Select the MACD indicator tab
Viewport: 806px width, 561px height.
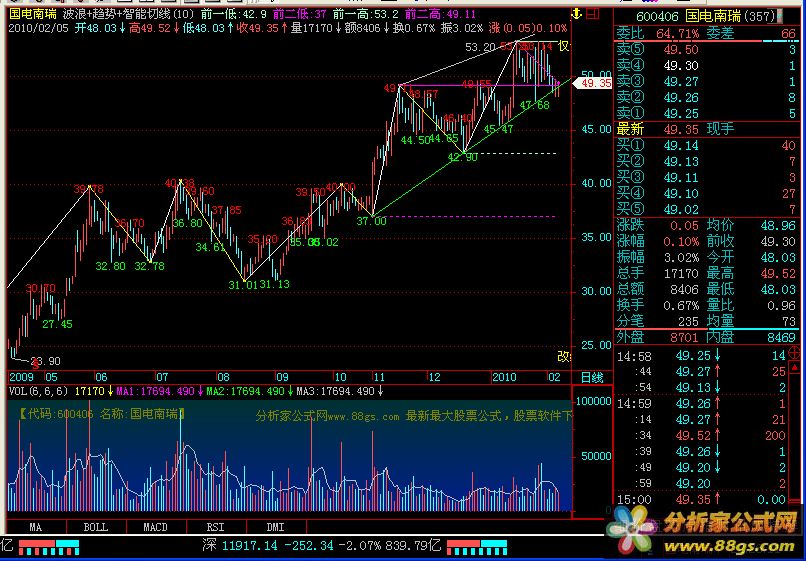pos(155,526)
